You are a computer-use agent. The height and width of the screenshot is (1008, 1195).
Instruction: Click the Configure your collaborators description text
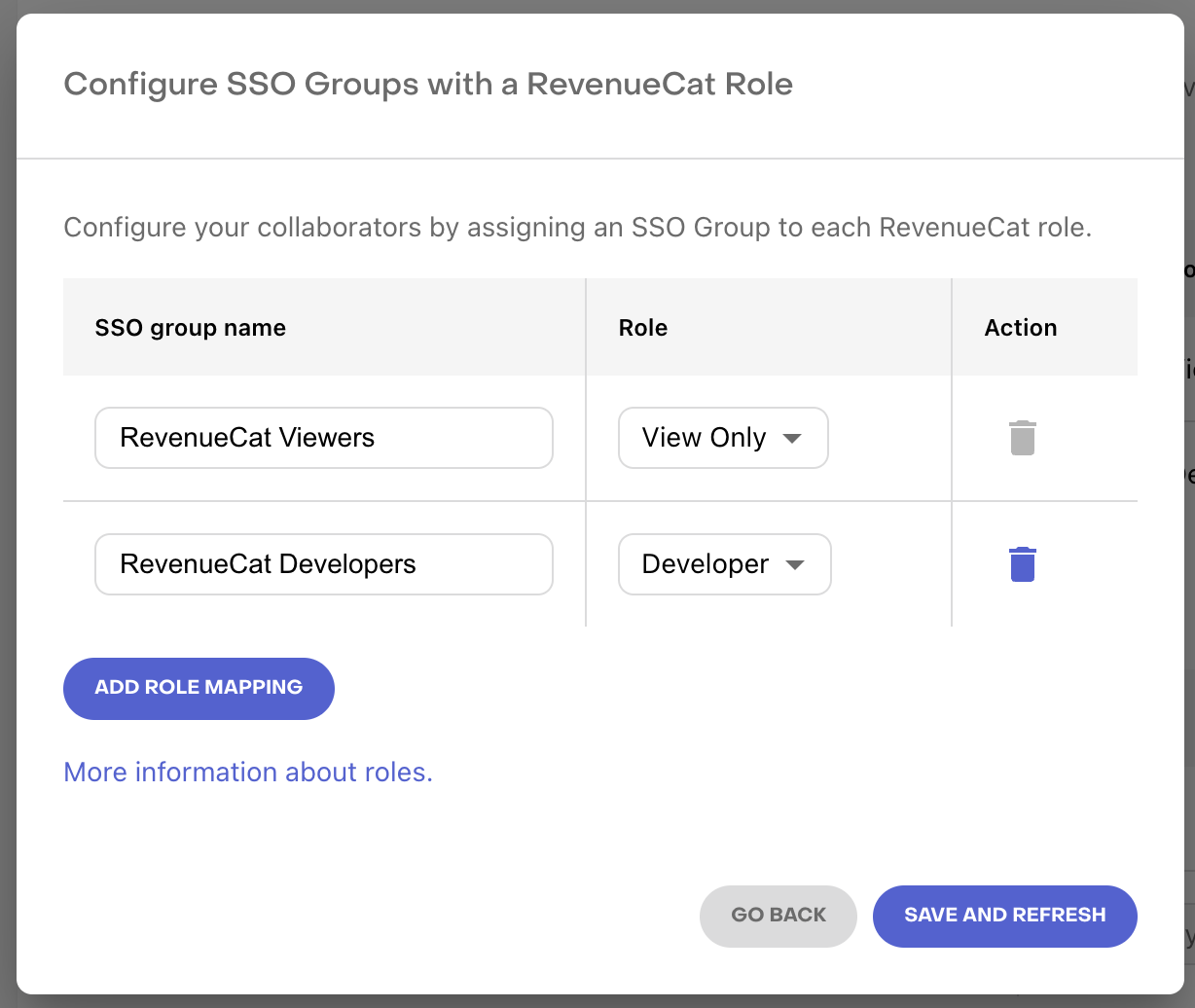pos(578,228)
